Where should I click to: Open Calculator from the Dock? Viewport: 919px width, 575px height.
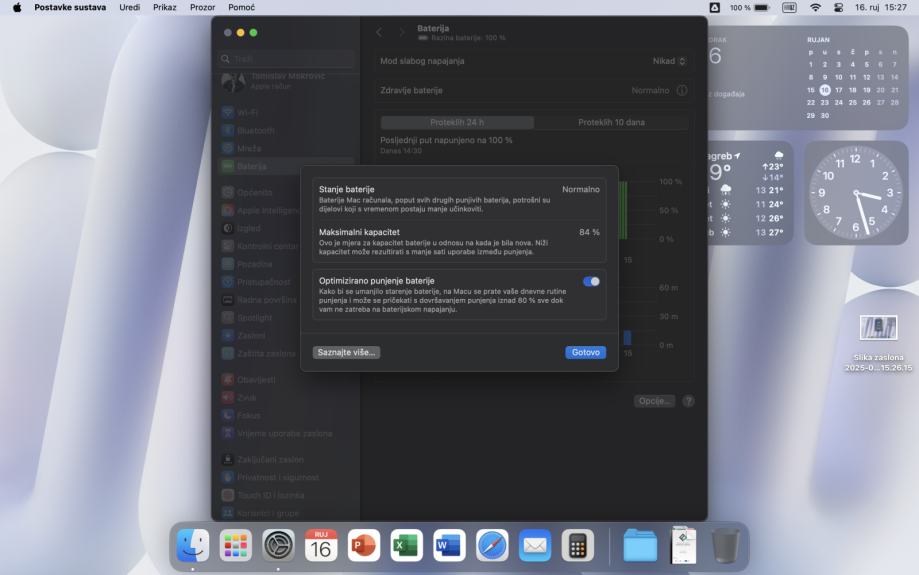[578, 546]
